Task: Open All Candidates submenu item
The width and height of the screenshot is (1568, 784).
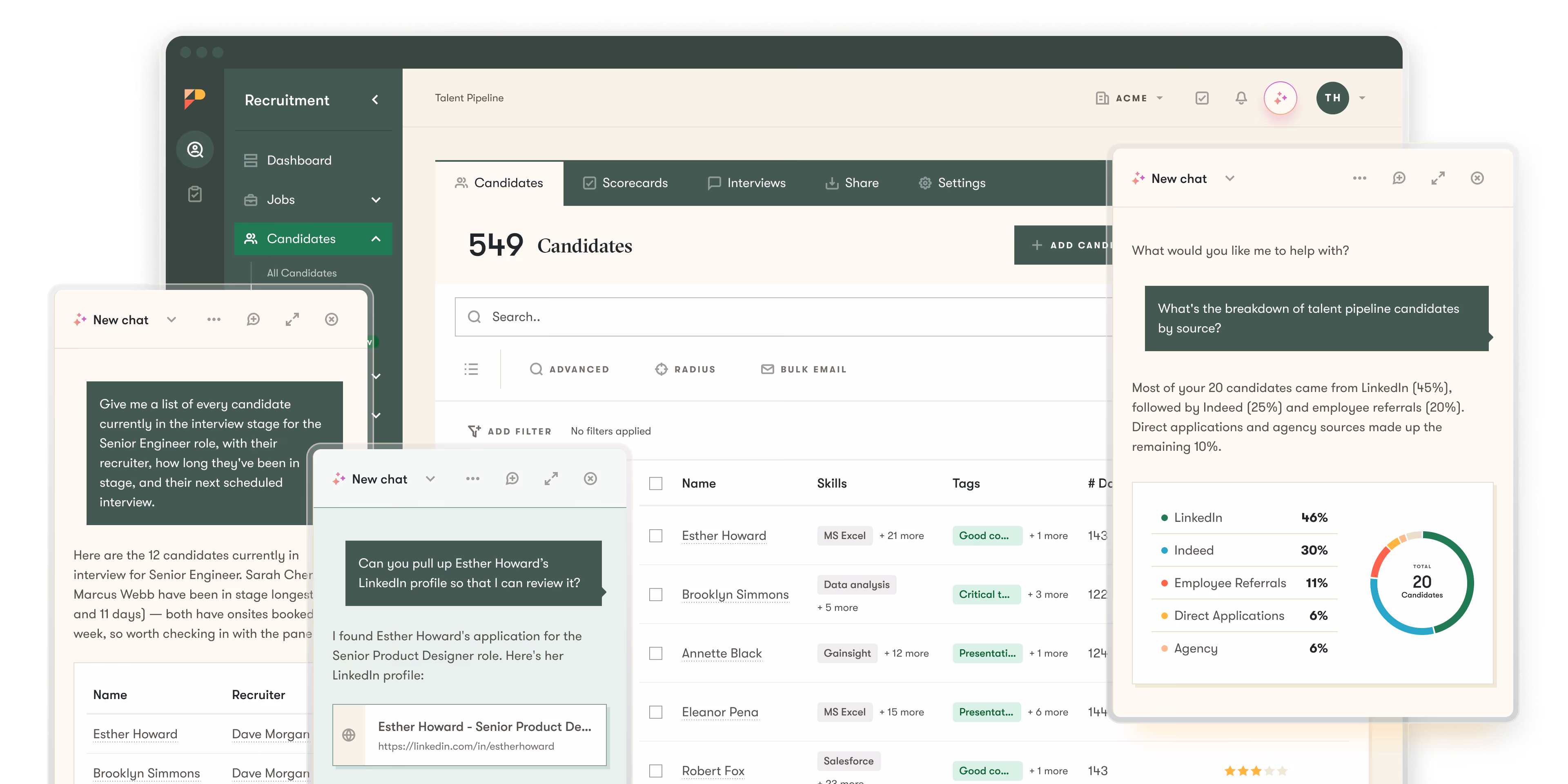Action: pos(301,273)
